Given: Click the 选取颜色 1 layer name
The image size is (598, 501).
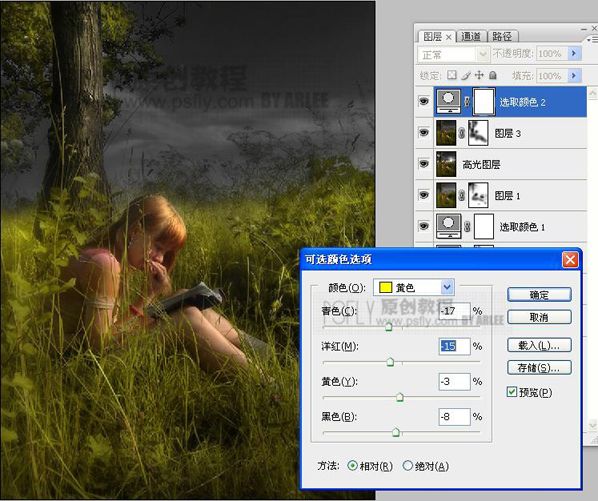Looking at the screenshot, I should 522,227.
